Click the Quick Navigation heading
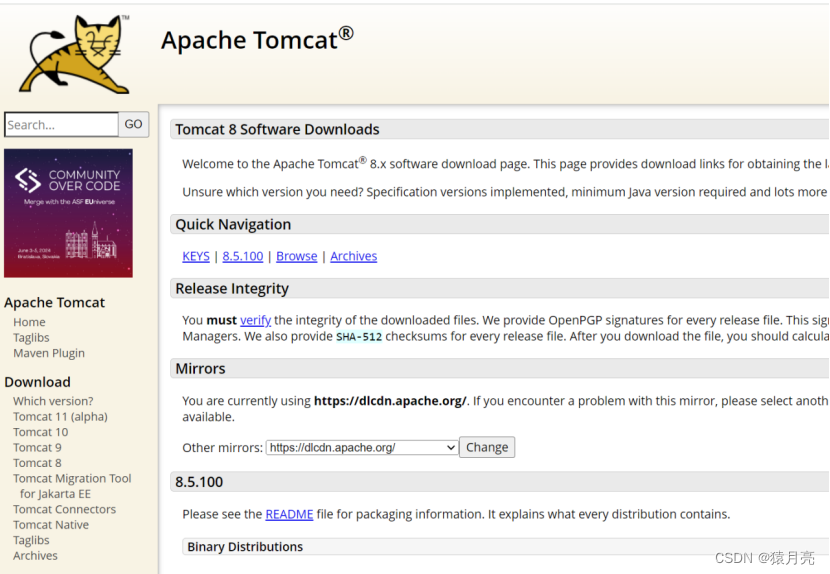The width and height of the screenshot is (830, 574). (x=233, y=225)
